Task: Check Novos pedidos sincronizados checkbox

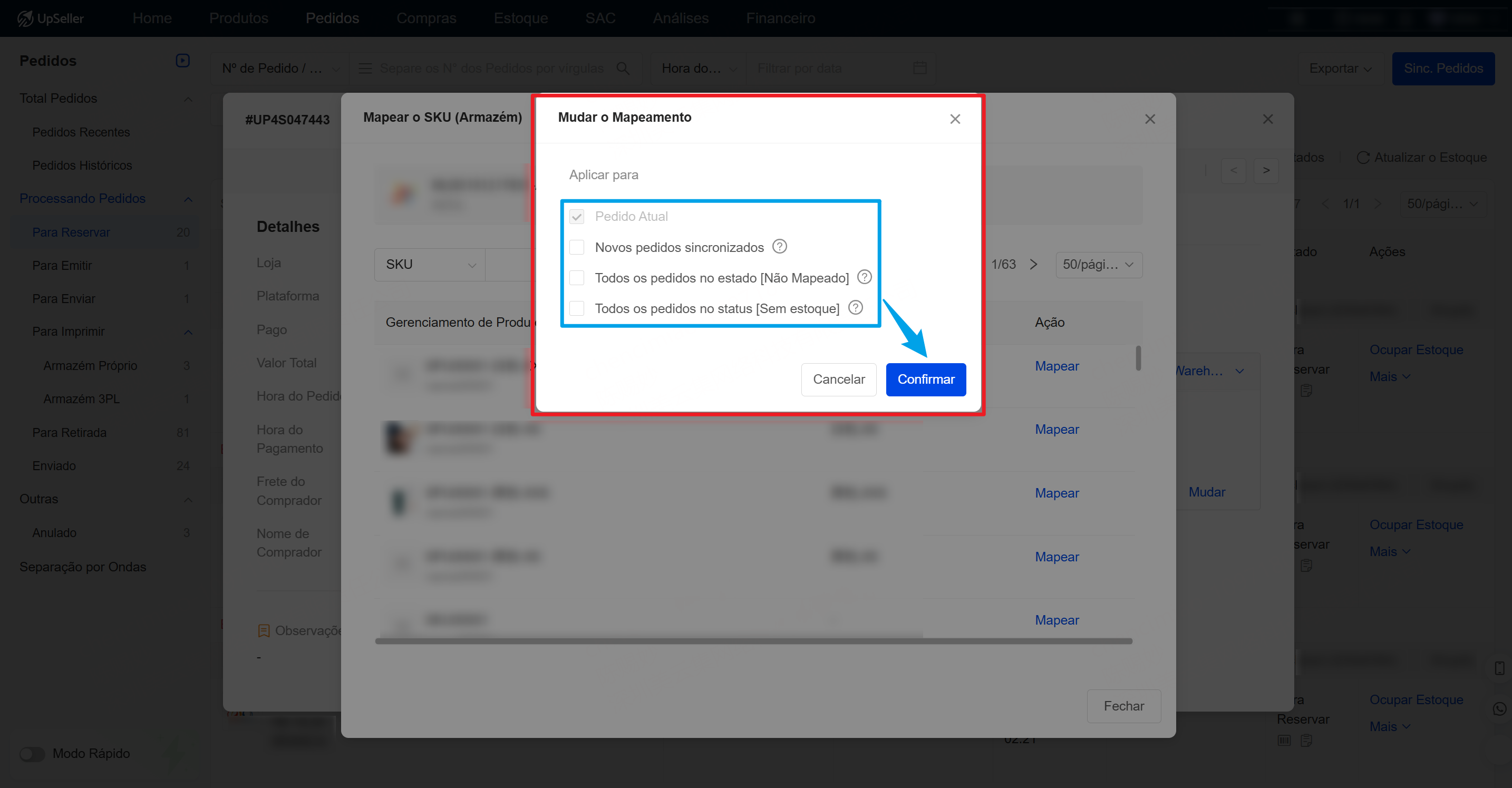Action: click(577, 247)
